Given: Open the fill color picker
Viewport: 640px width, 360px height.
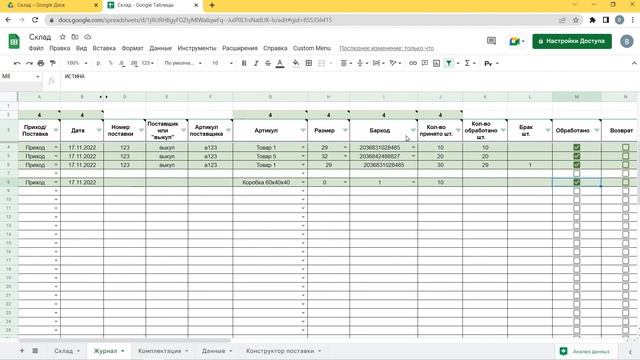Looking at the screenshot, I should pyautogui.click(x=296, y=63).
